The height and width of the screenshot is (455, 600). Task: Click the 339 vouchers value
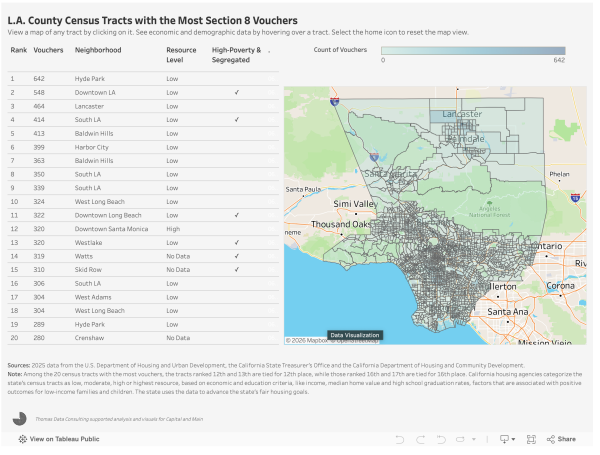point(39,188)
